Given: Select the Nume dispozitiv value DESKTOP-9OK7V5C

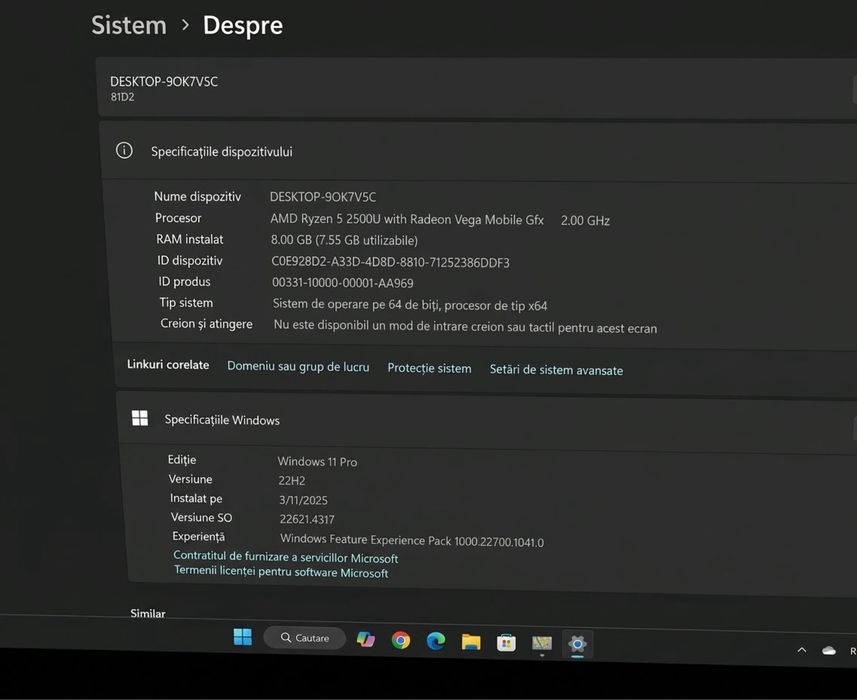Looking at the screenshot, I should pos(323,197).
